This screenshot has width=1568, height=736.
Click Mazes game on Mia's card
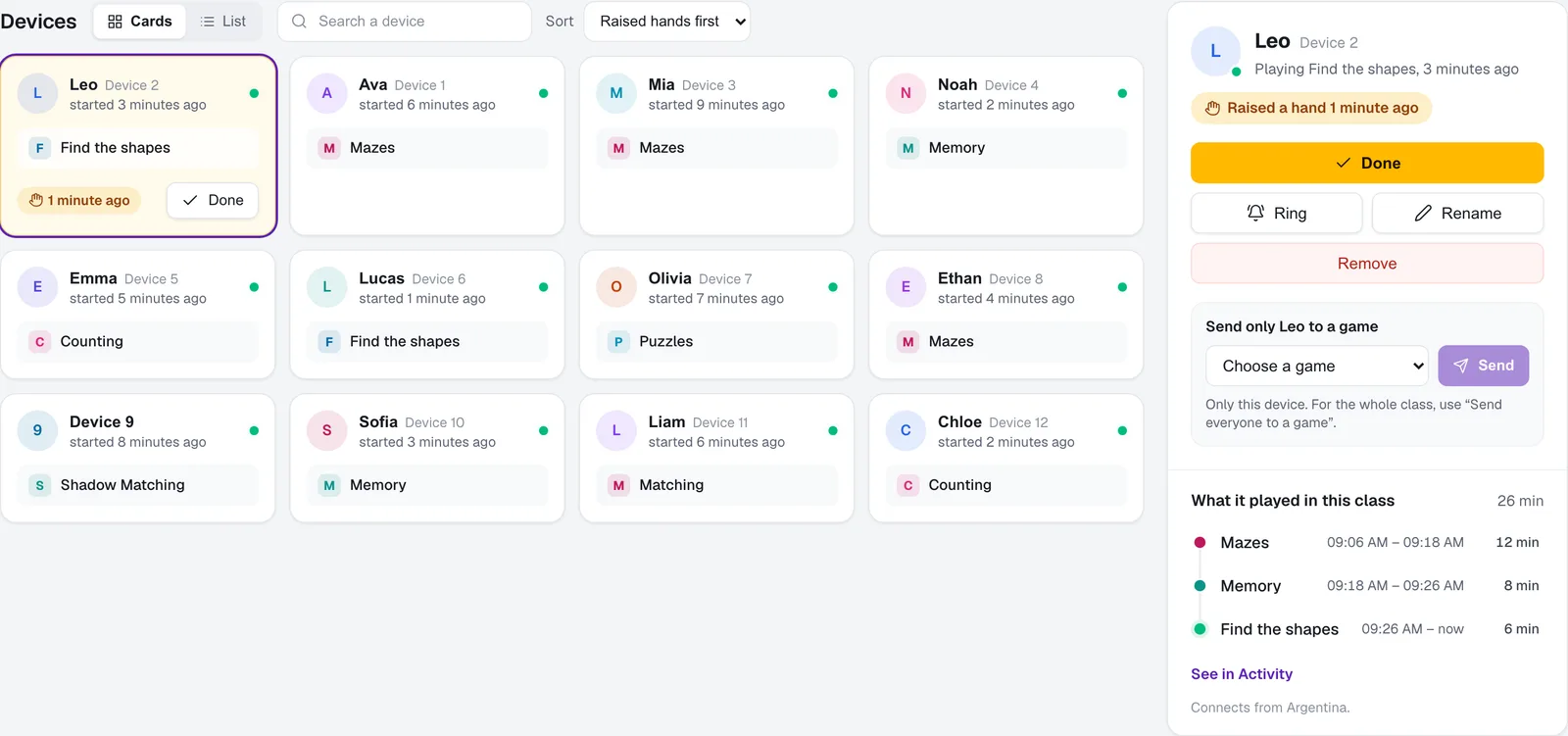716,148
